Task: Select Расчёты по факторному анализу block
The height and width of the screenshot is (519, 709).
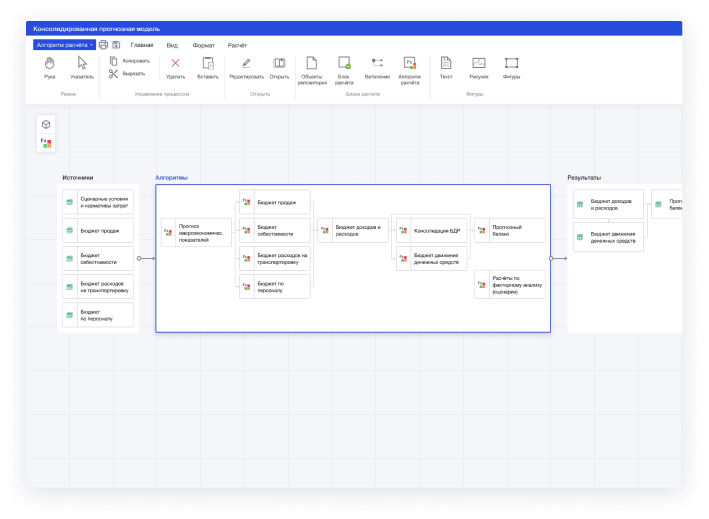Action: [510, 285]
